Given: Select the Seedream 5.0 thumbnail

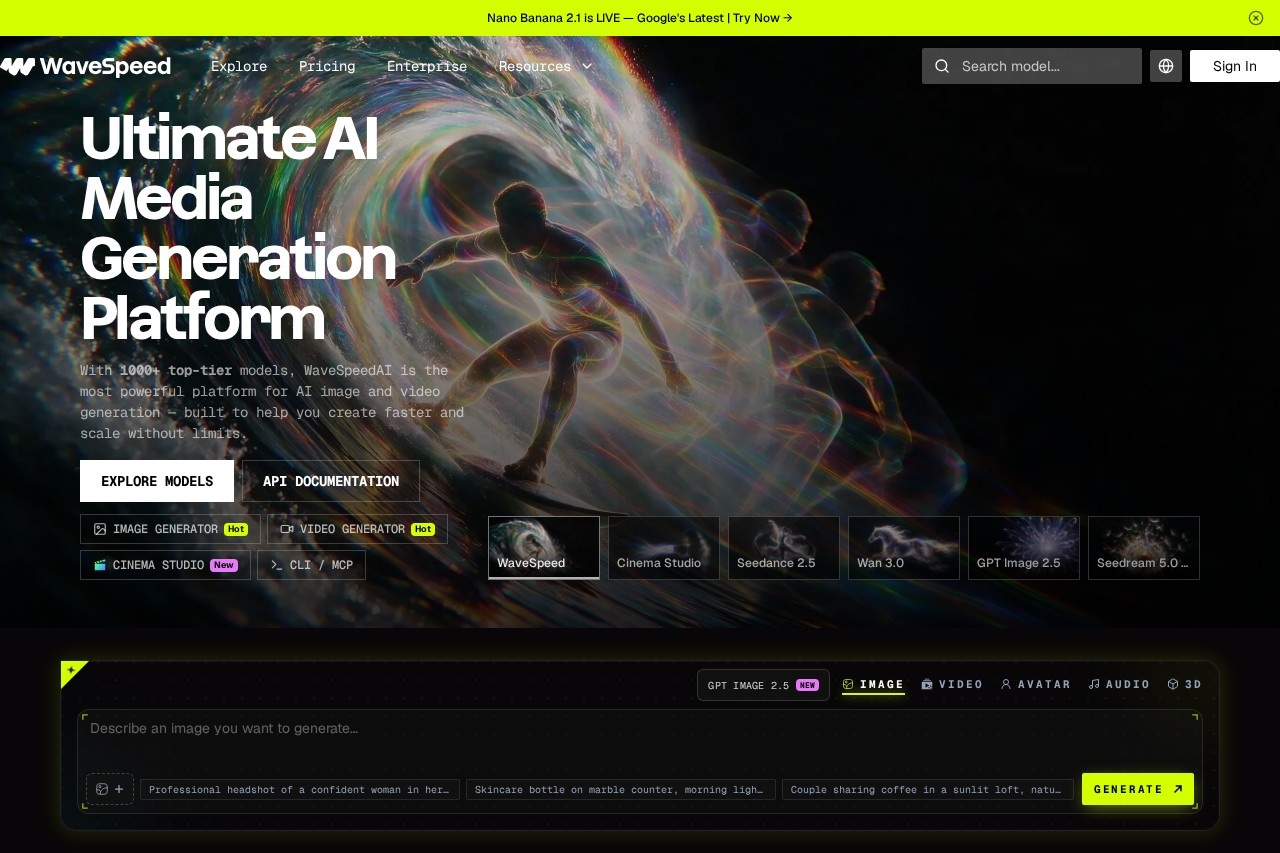Looking at the screenshot, I should [x=1144, y=548].
